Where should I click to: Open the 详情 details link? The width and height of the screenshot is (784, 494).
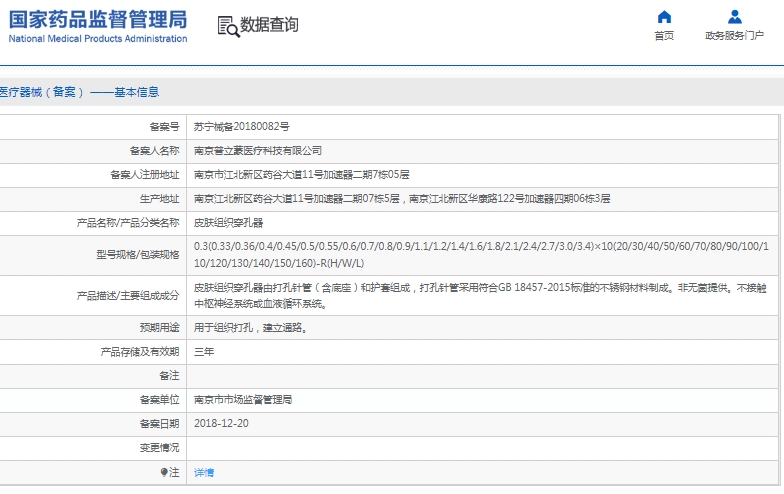tap(204, 472)
